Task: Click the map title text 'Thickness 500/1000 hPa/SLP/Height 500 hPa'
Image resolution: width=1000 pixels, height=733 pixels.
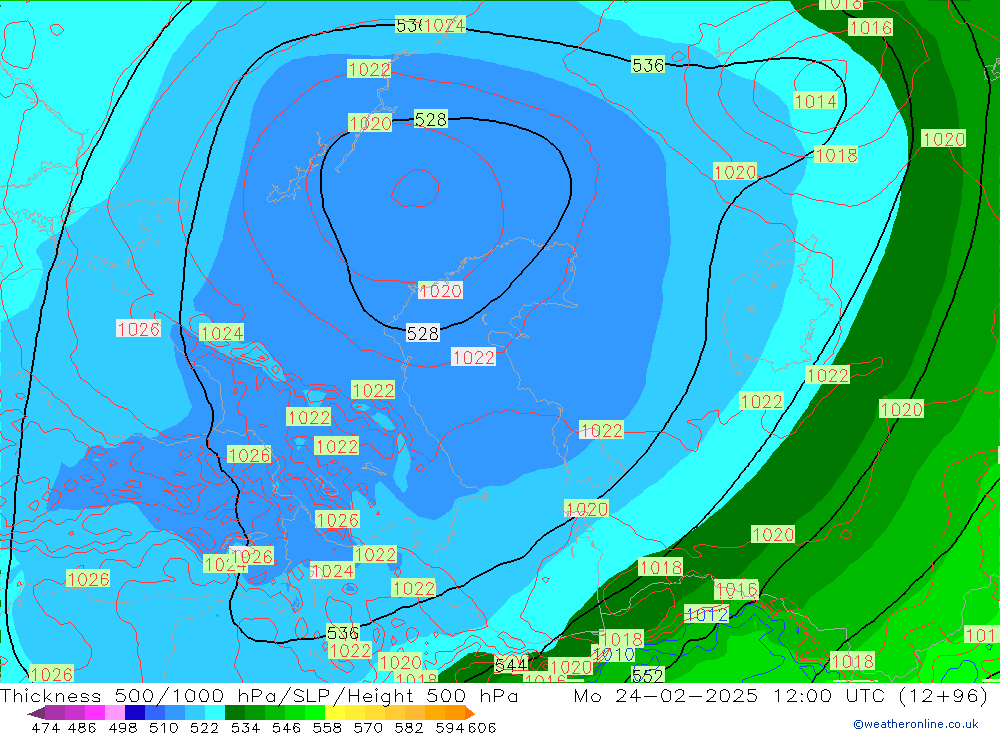Action: click(x=259, y=695)
